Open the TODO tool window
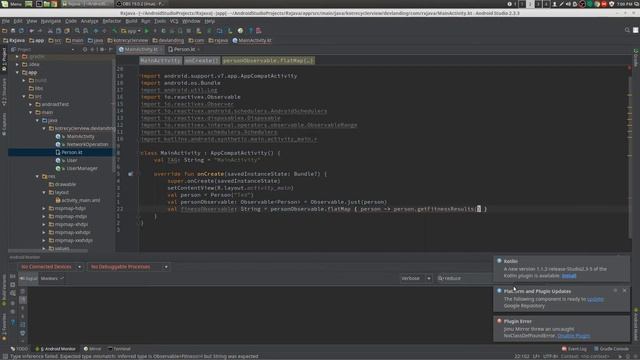Viewport: 640px width, 360px height. coord(19,349)
